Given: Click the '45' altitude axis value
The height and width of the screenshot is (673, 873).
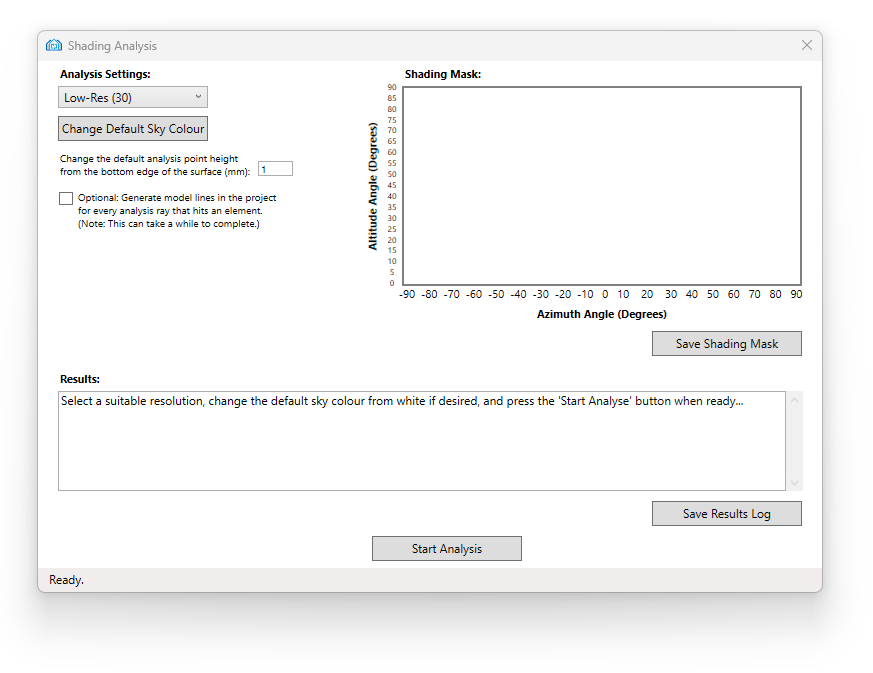Looking at the screenshot, I should [x=392, y=185].
